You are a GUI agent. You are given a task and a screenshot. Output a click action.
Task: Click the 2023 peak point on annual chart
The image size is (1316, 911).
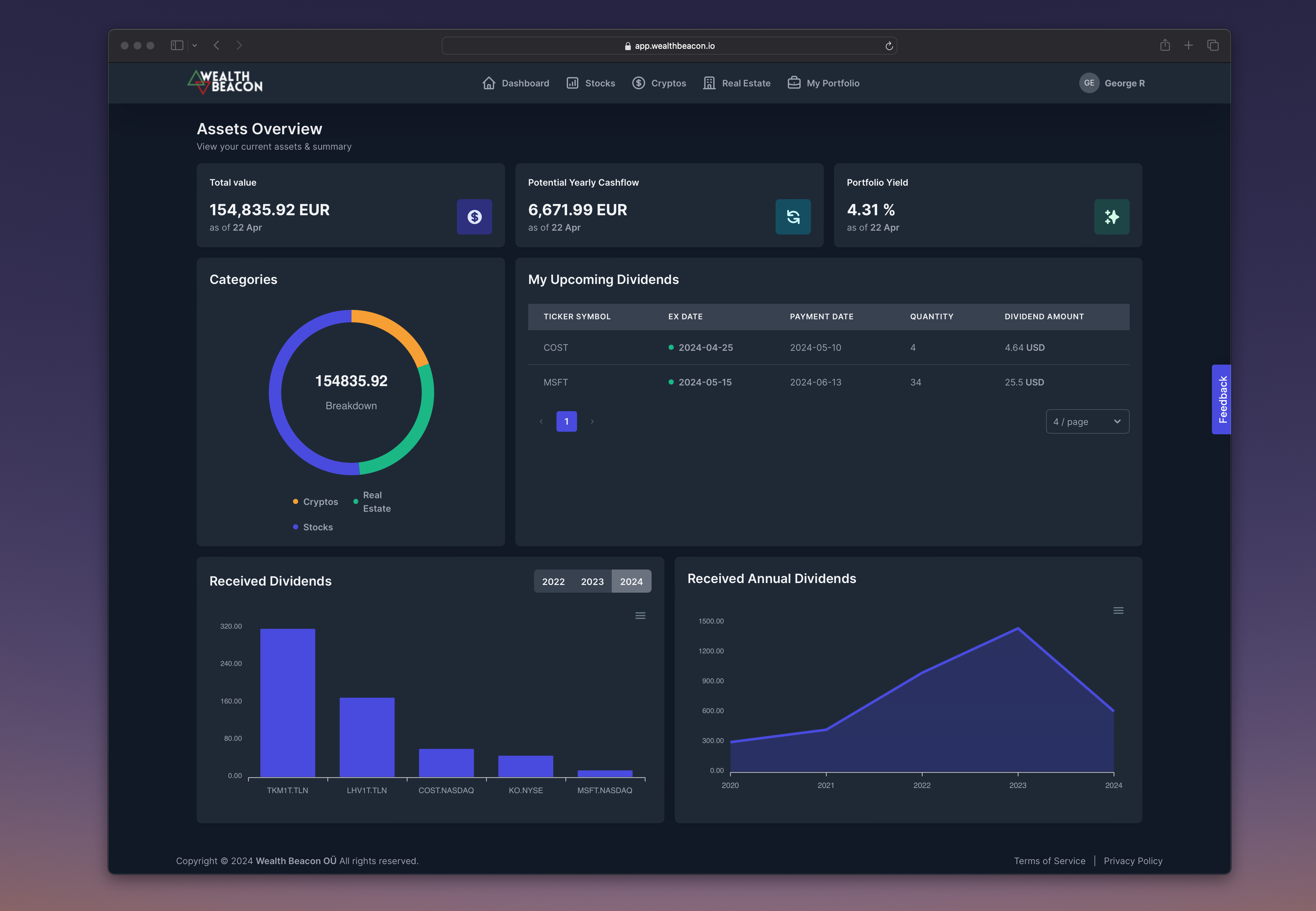(1018, 628)
